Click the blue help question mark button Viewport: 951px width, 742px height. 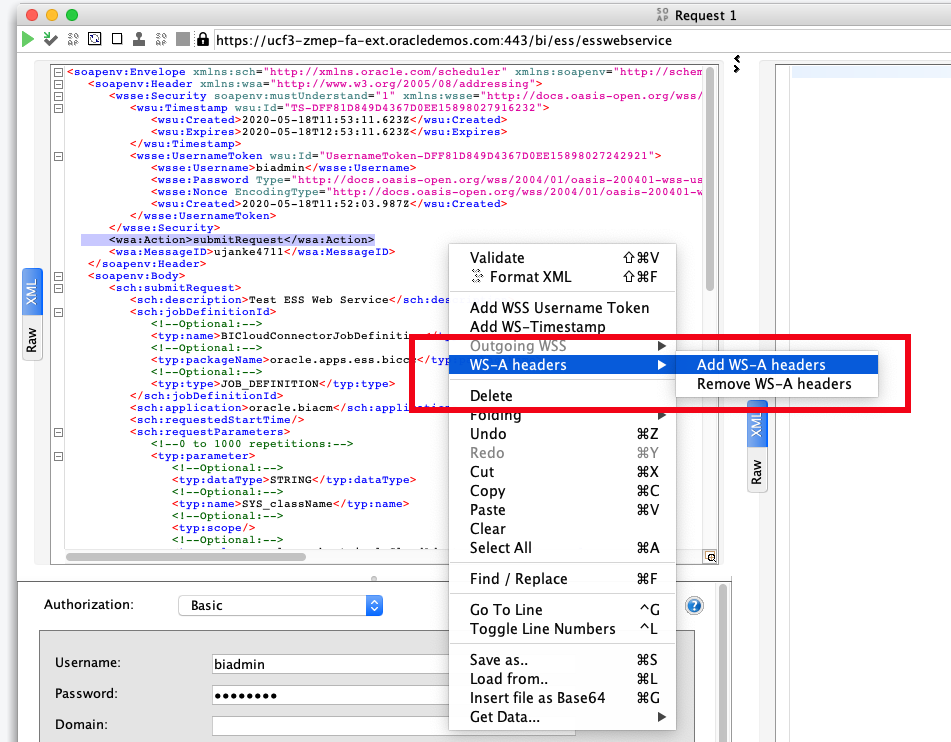[694, 605]
